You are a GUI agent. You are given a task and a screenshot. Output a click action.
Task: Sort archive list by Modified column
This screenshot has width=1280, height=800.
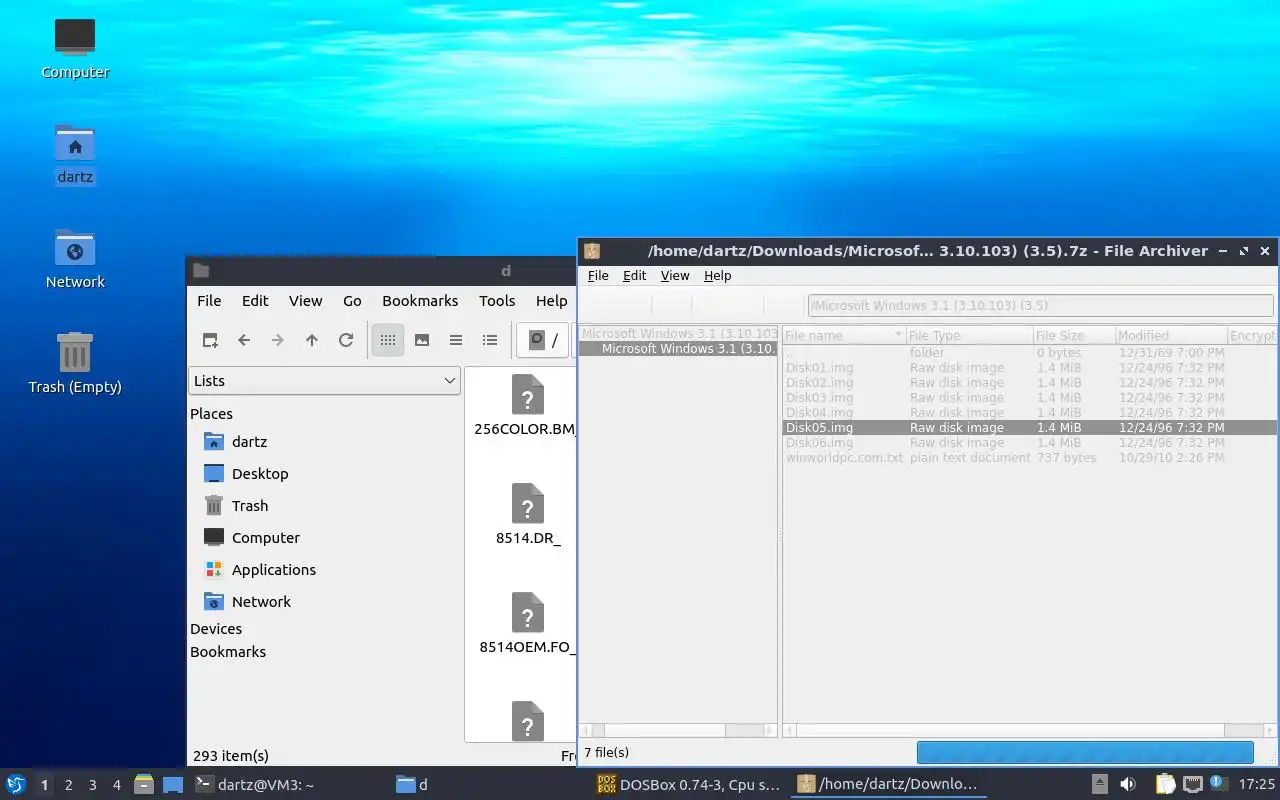pos(1171,336)
